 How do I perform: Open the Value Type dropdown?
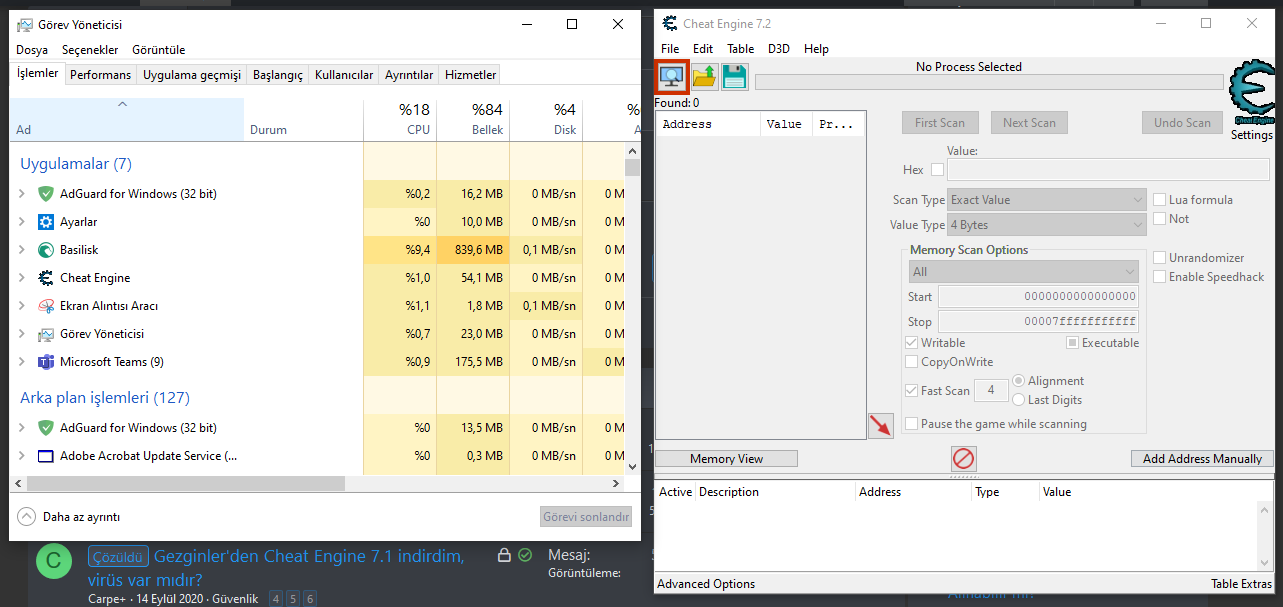click(x=1047, y=225)
